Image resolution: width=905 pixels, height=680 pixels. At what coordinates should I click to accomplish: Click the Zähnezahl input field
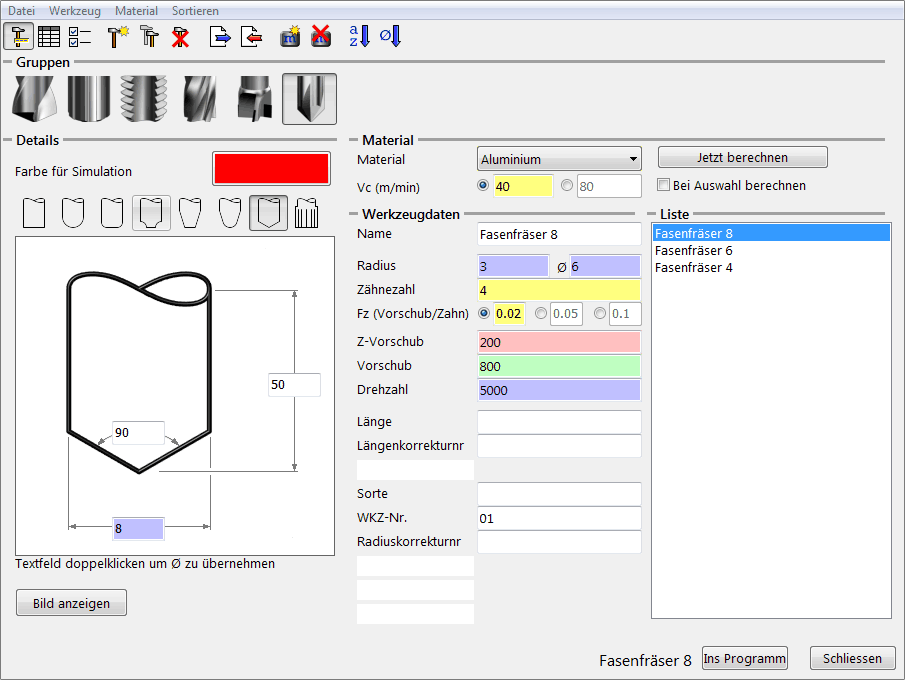click(x=559, y=290)
